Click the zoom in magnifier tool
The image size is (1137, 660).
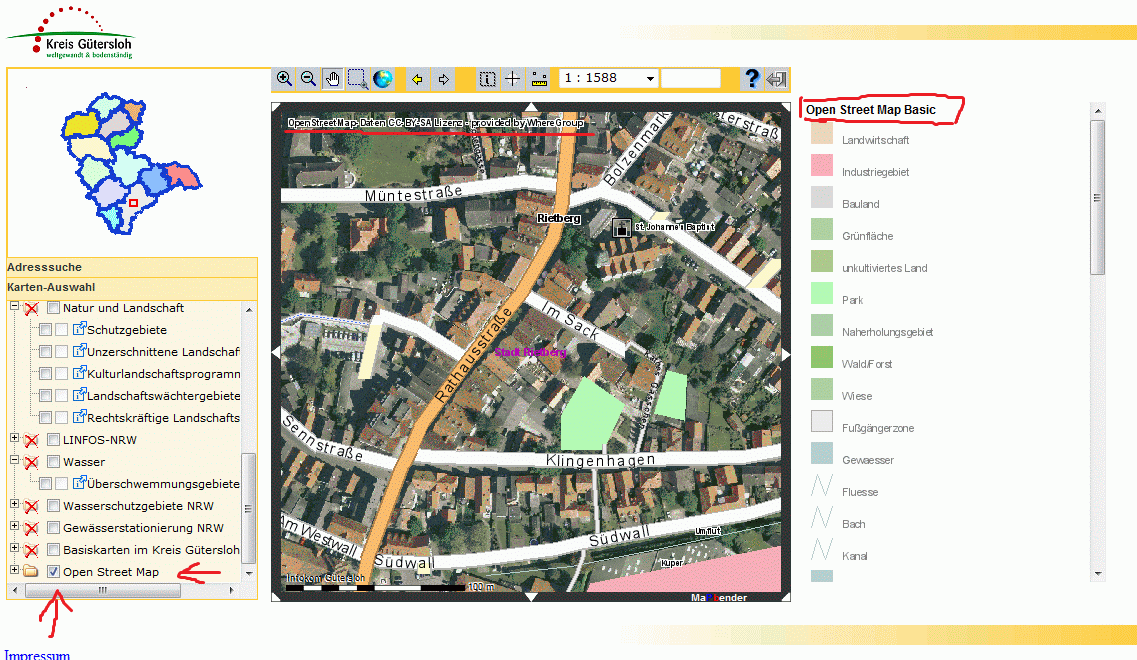point(284,79)
